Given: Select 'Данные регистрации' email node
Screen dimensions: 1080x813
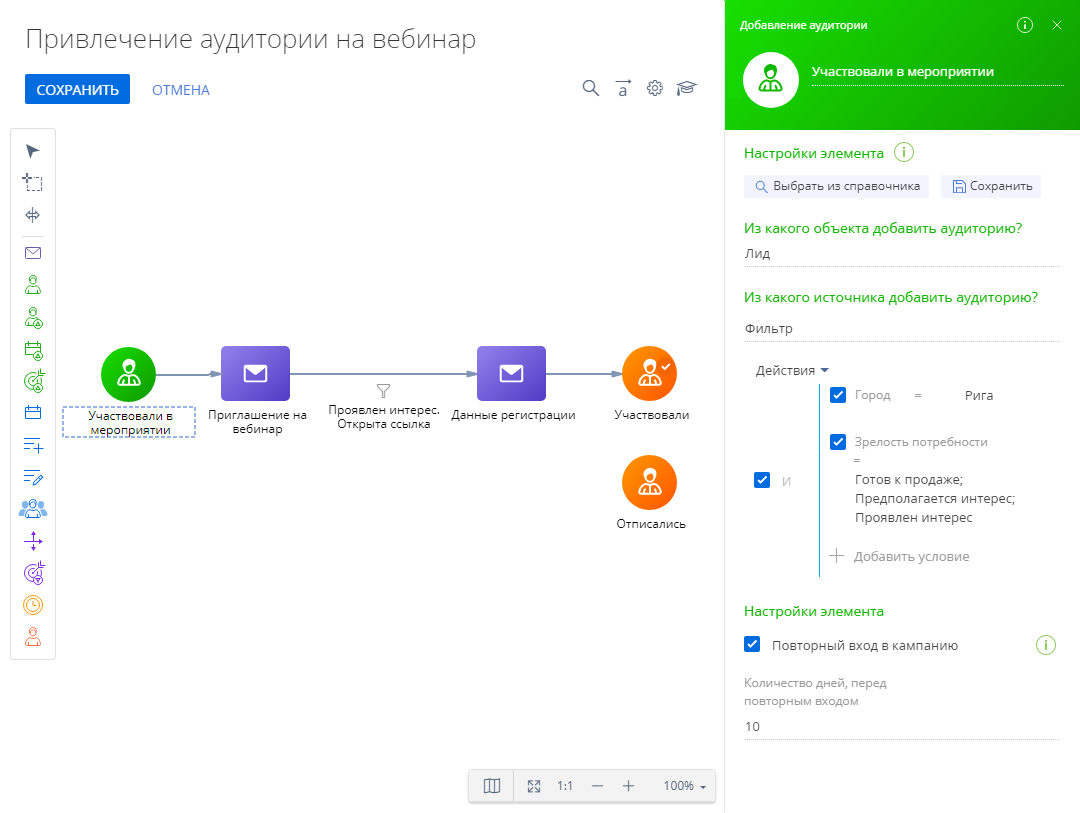Looking at the screenshot, I should tap(511, 373).
